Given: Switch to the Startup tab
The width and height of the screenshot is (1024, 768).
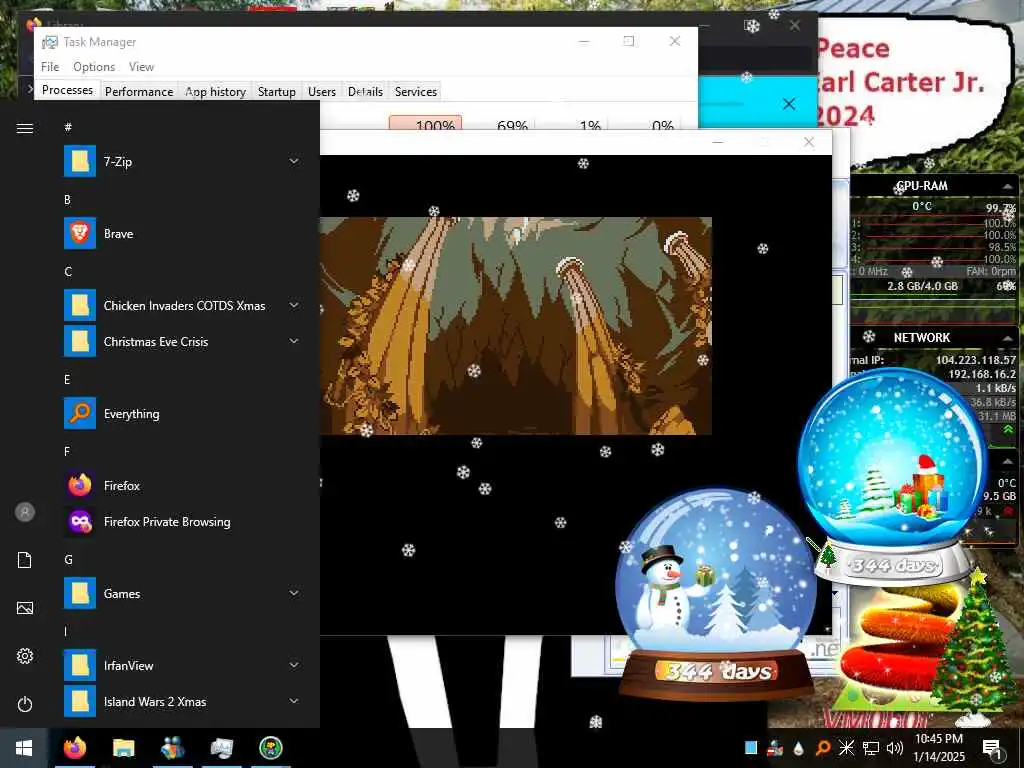Looking at the screenshot, I should pyautogui.click(x=277, y=91).
